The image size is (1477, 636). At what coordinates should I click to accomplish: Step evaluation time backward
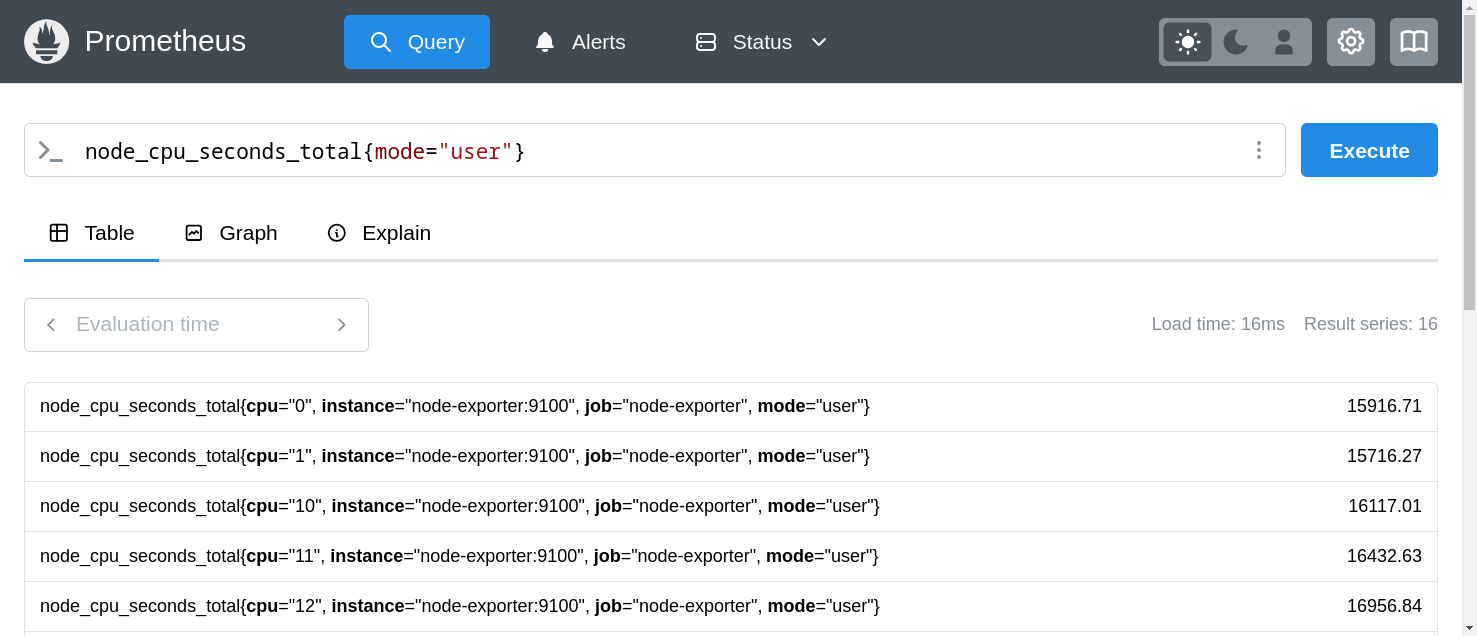coord(51,325)
